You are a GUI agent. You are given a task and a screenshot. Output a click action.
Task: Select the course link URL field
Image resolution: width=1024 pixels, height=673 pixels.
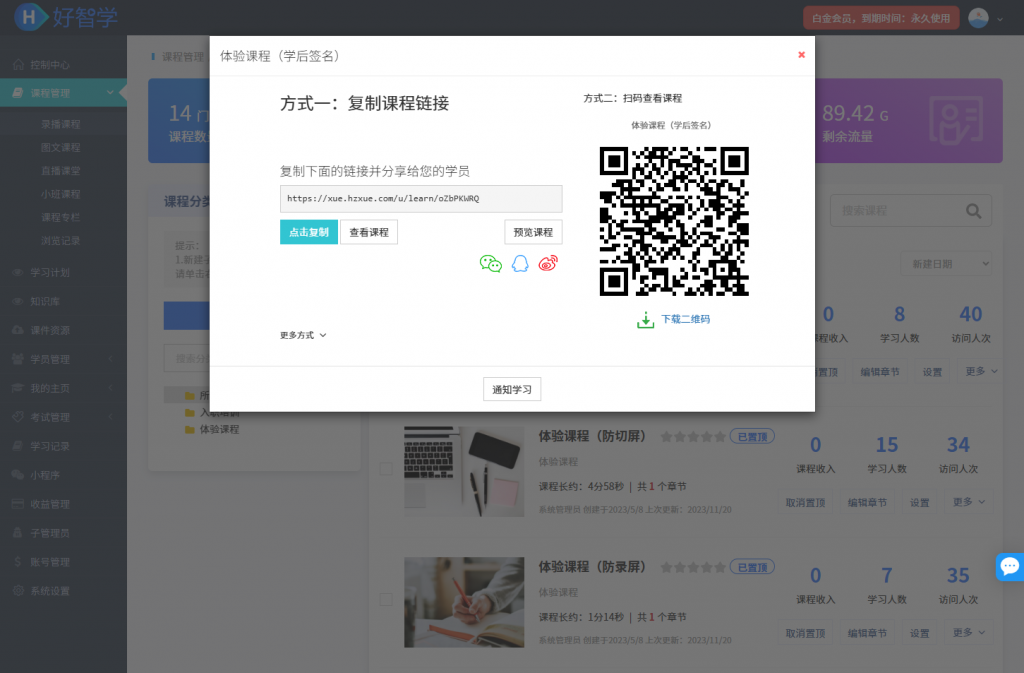(421, 198)
